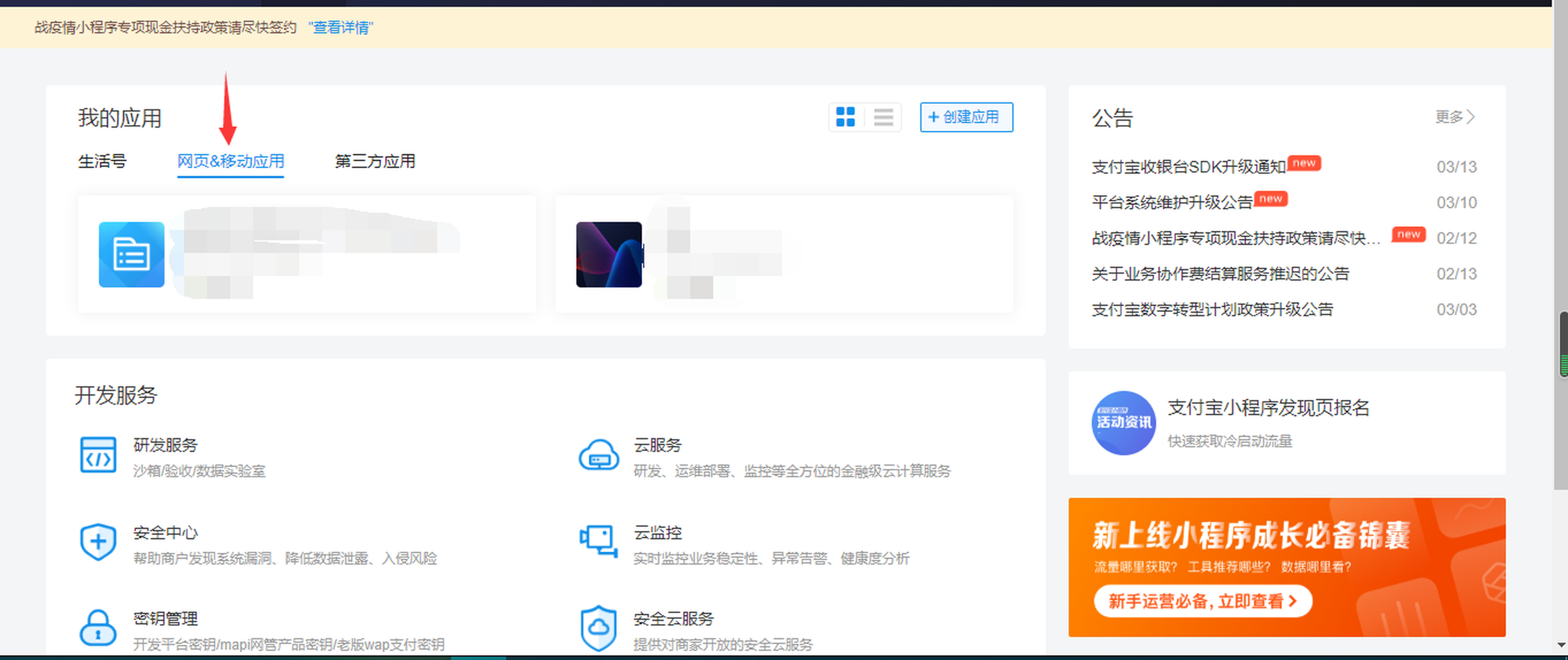Open the 研发服务 title link
1568x660 pixels.
166,446
